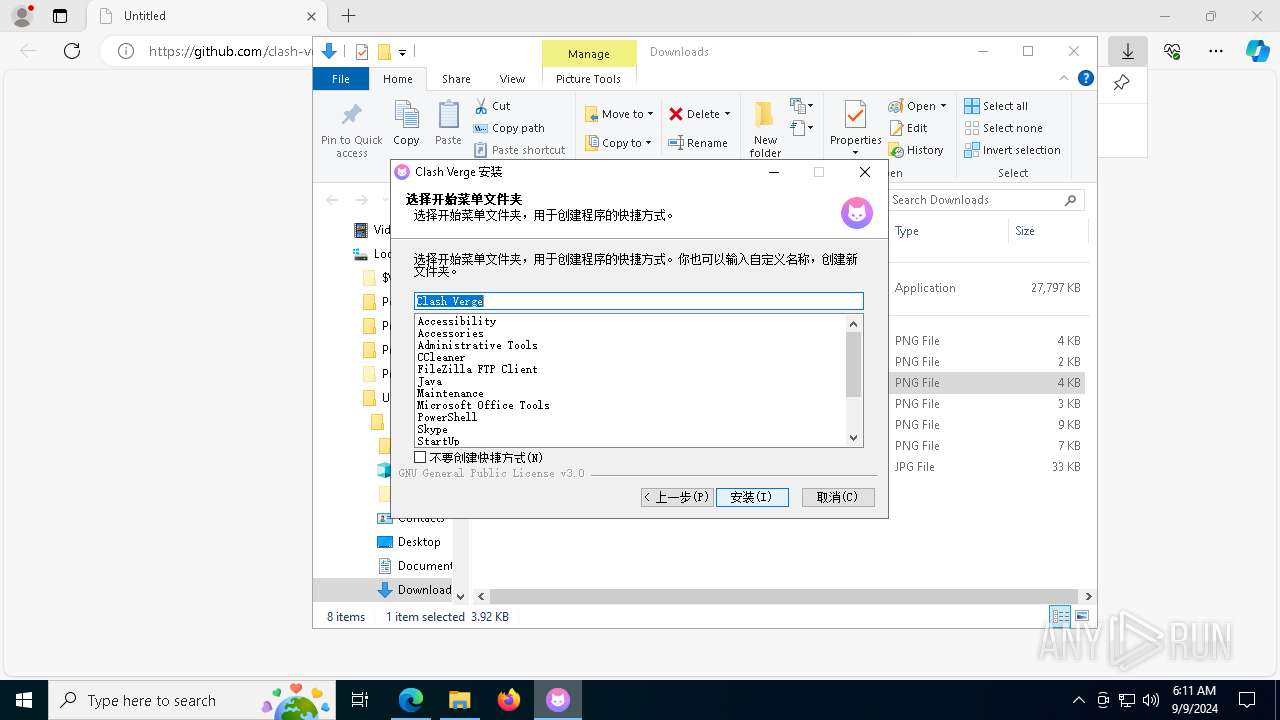Click Clash Verge taskbar icon
The height and width of the screenshot is (720, 1280).
coord(557,700)
